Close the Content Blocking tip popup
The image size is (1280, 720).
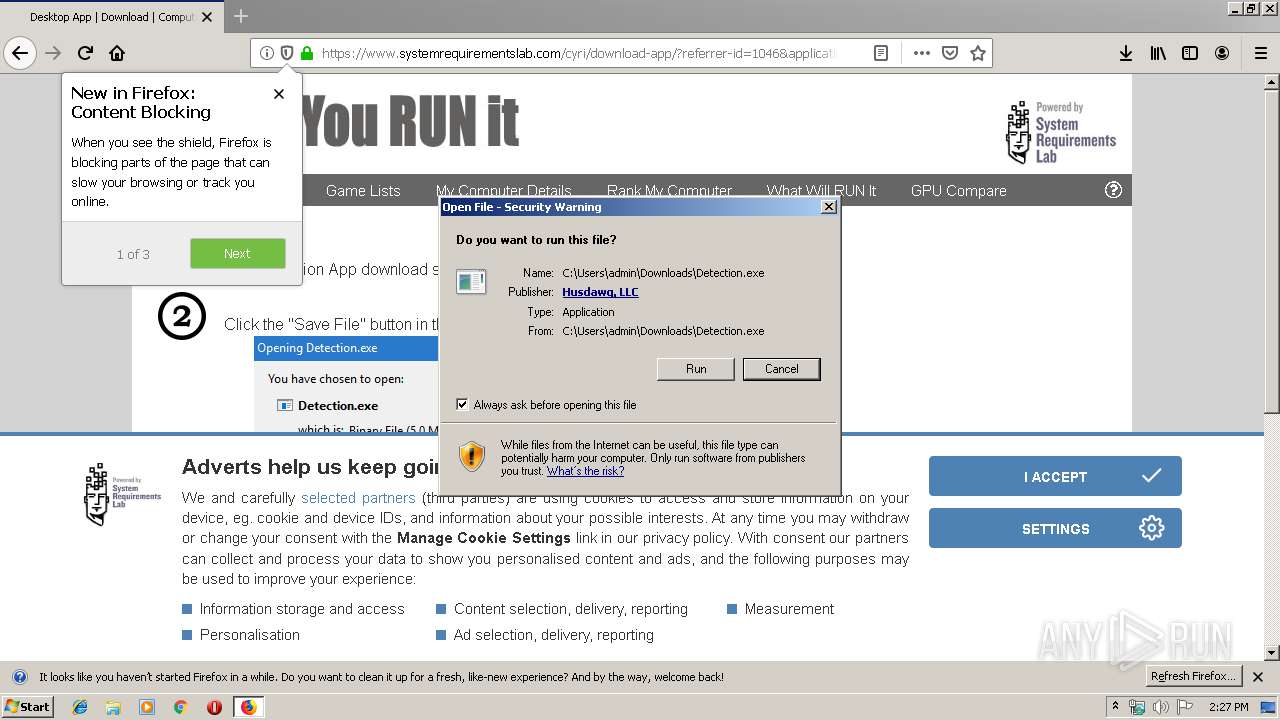279,94
